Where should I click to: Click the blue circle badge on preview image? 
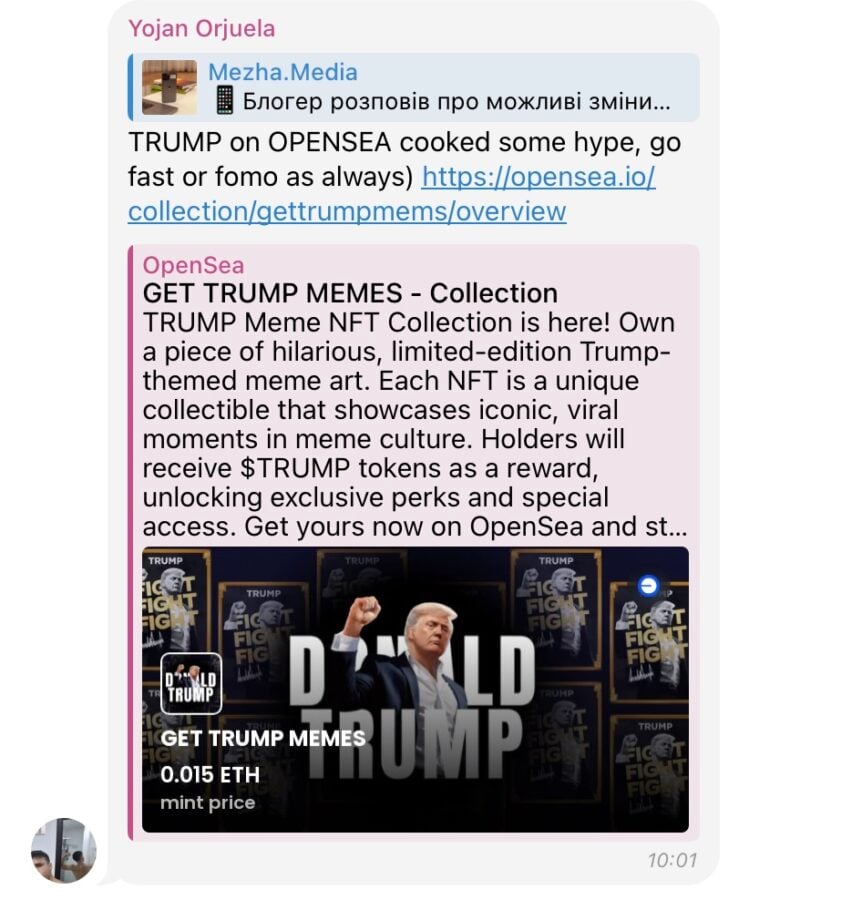click(648, 585)
